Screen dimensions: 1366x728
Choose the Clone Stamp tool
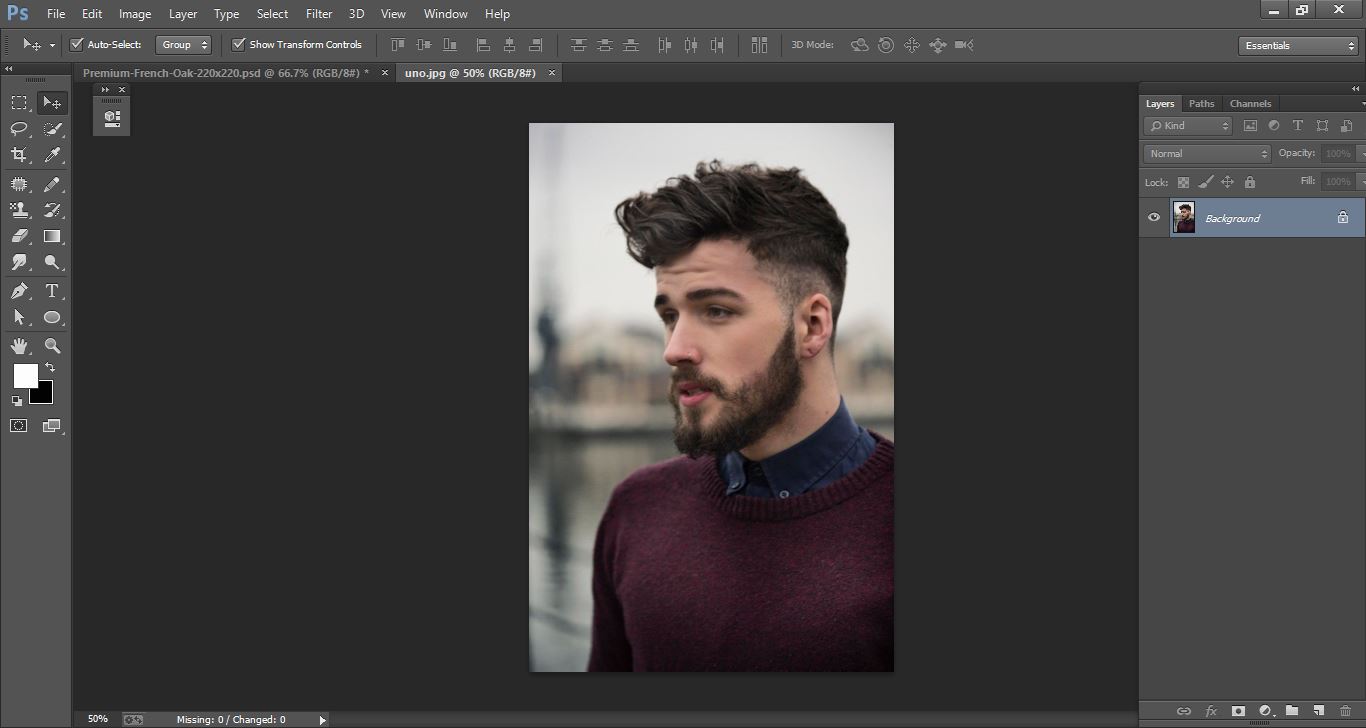click(19, 209)
